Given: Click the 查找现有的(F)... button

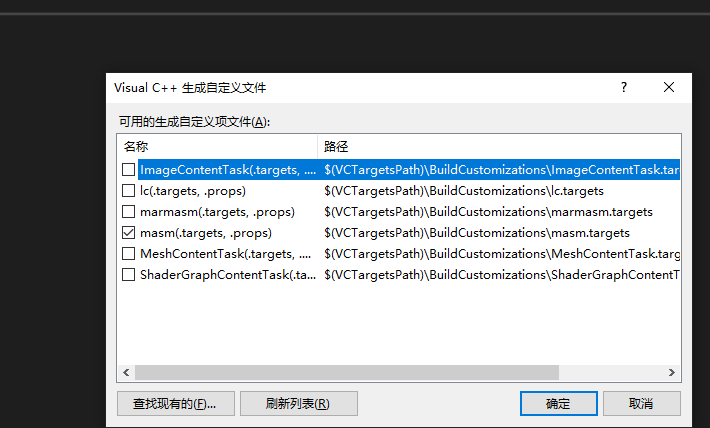Looking at the screenshot, I should click(176, 403).
